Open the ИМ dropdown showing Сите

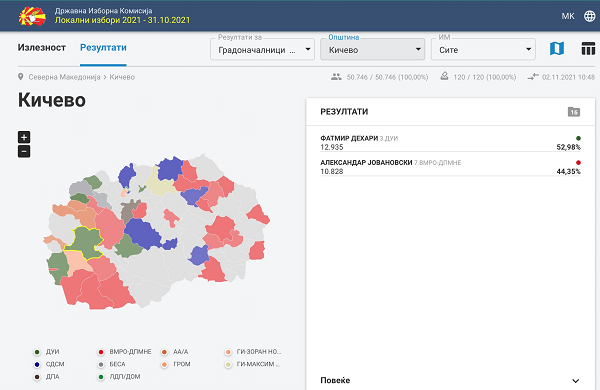pos(483,49)
